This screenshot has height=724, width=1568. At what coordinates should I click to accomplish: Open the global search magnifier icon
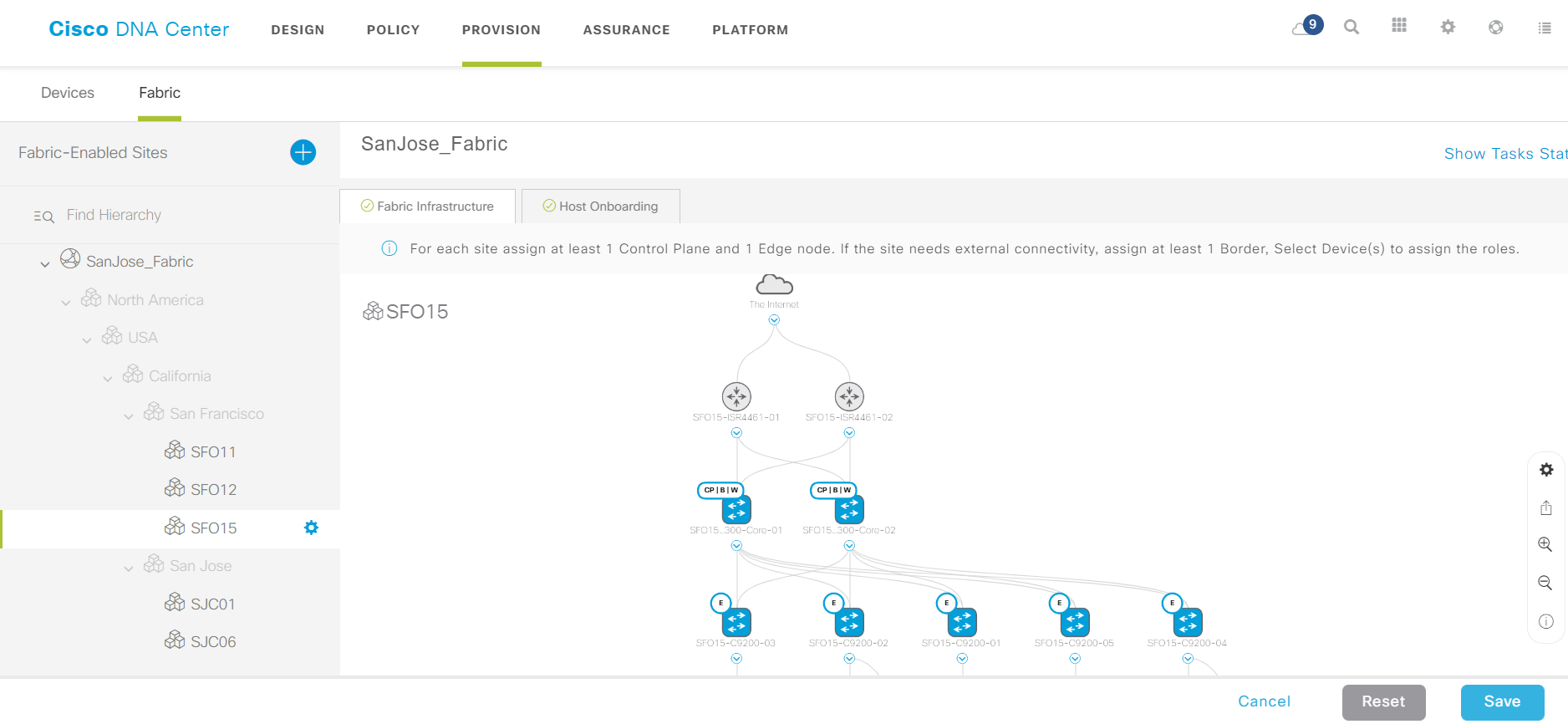click(x=1352, y=27)
